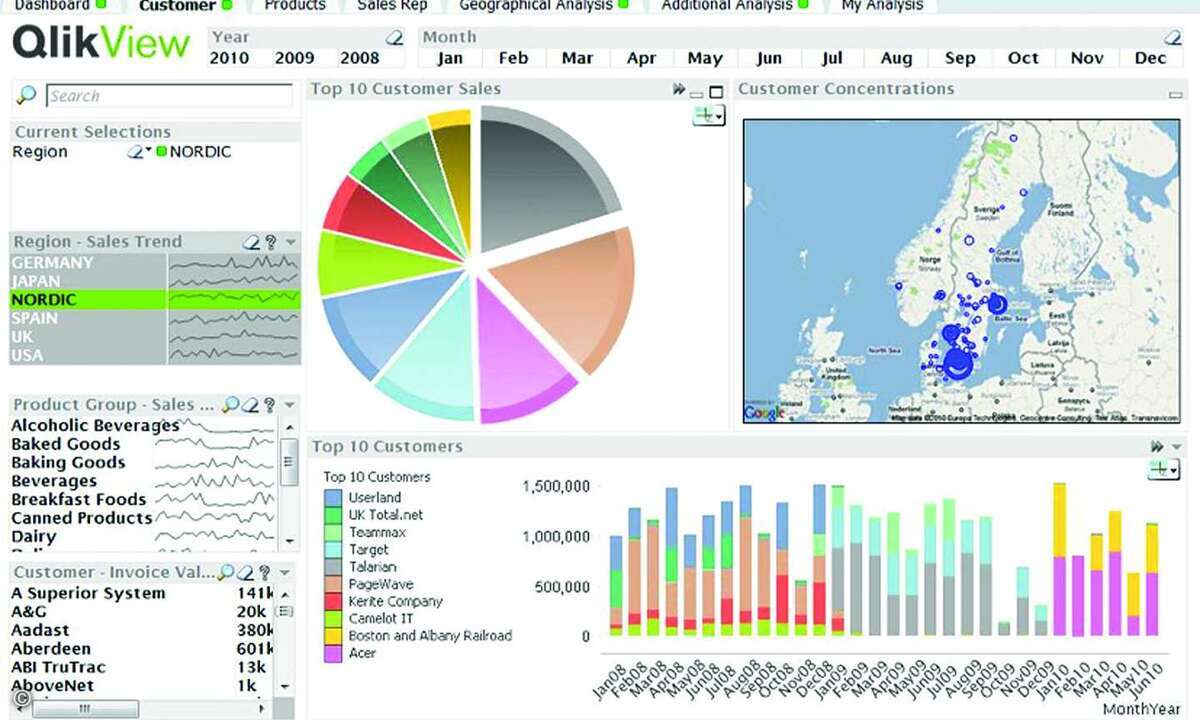Viewport: 1200px width, 720px height.
Task: Open search in Customer - Invoice Value box
Action: (x=227, y=573)
